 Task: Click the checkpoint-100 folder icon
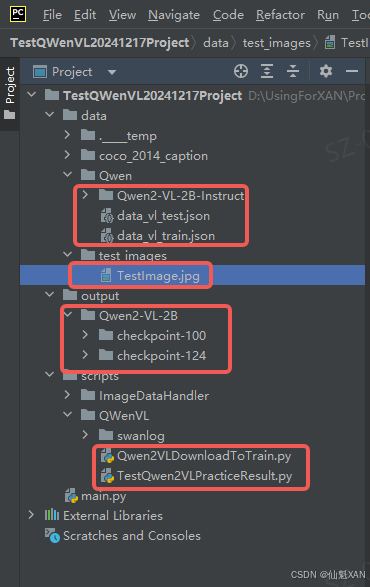point(106,335)
